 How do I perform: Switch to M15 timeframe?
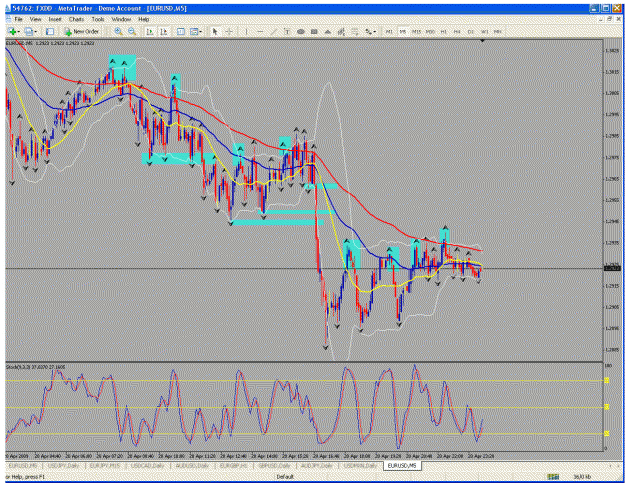(416, 31)
